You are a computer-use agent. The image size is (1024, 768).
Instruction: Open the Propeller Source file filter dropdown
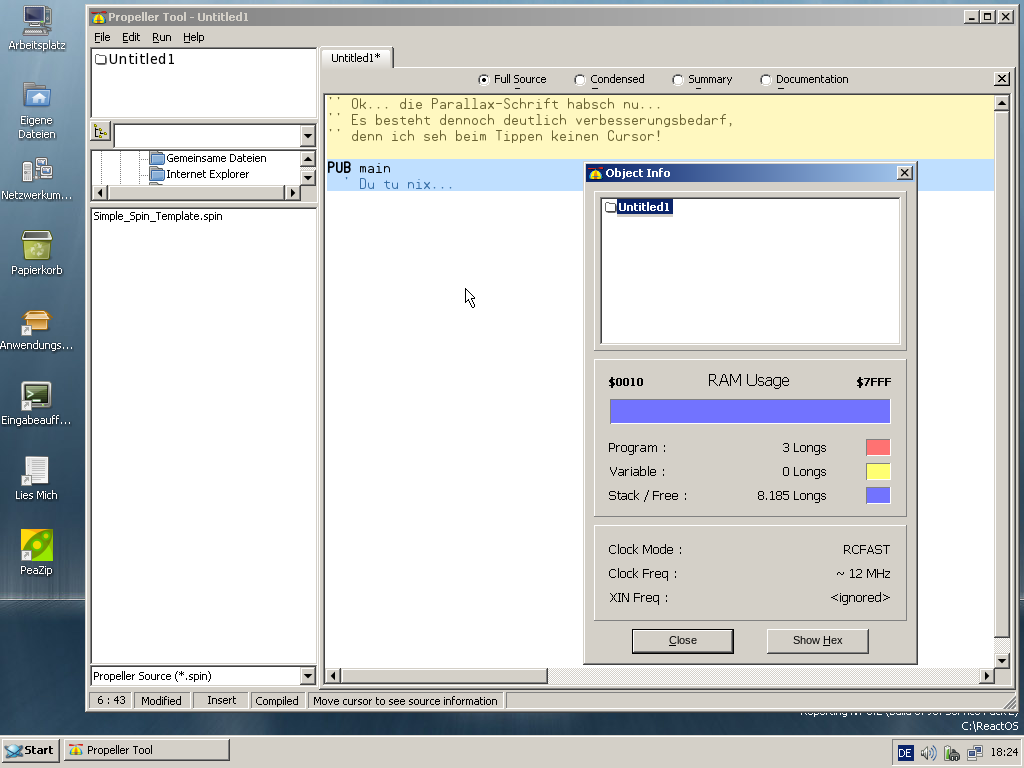point(307,676)
